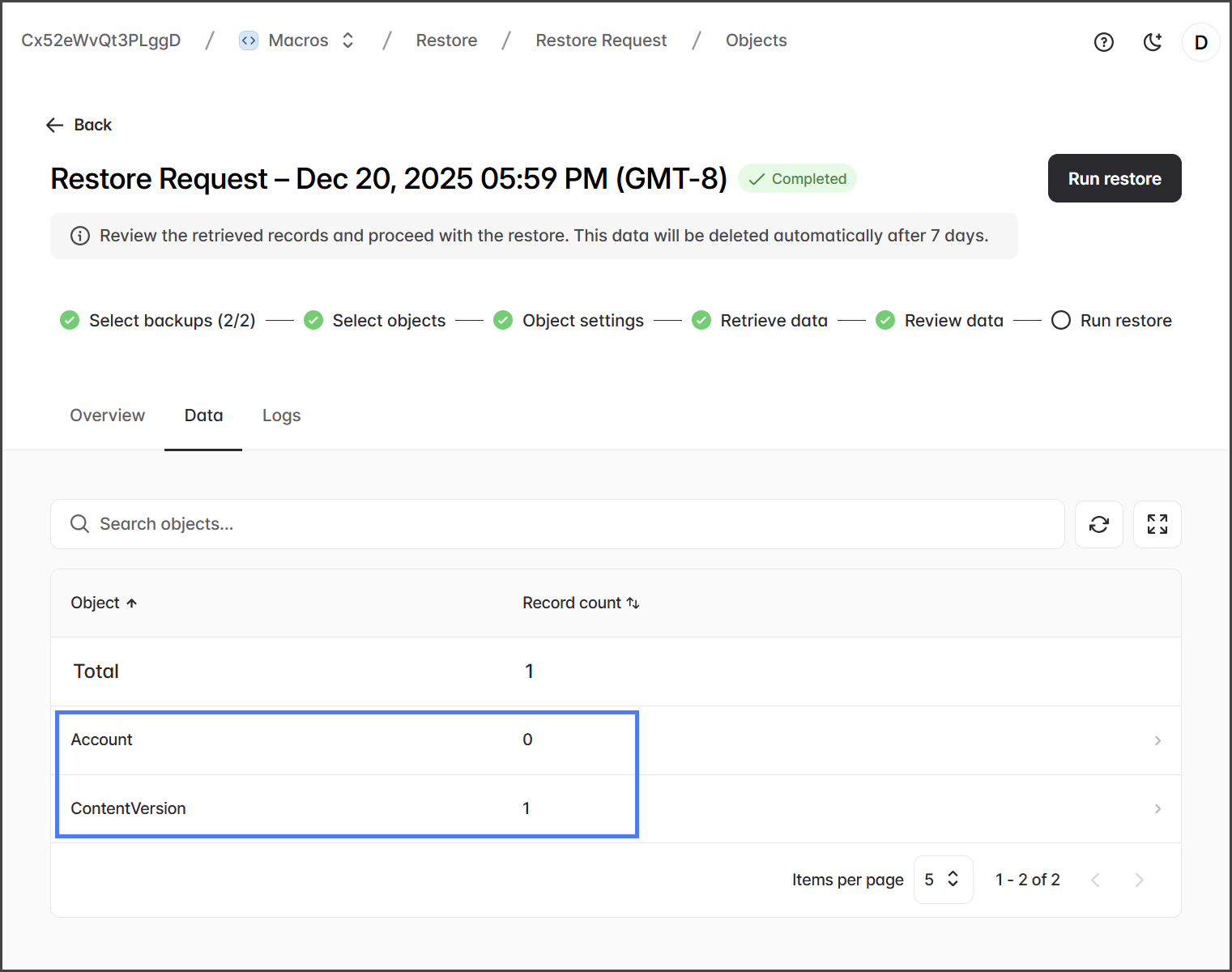Click the refresh objects icon

(x=1098, y=525)
